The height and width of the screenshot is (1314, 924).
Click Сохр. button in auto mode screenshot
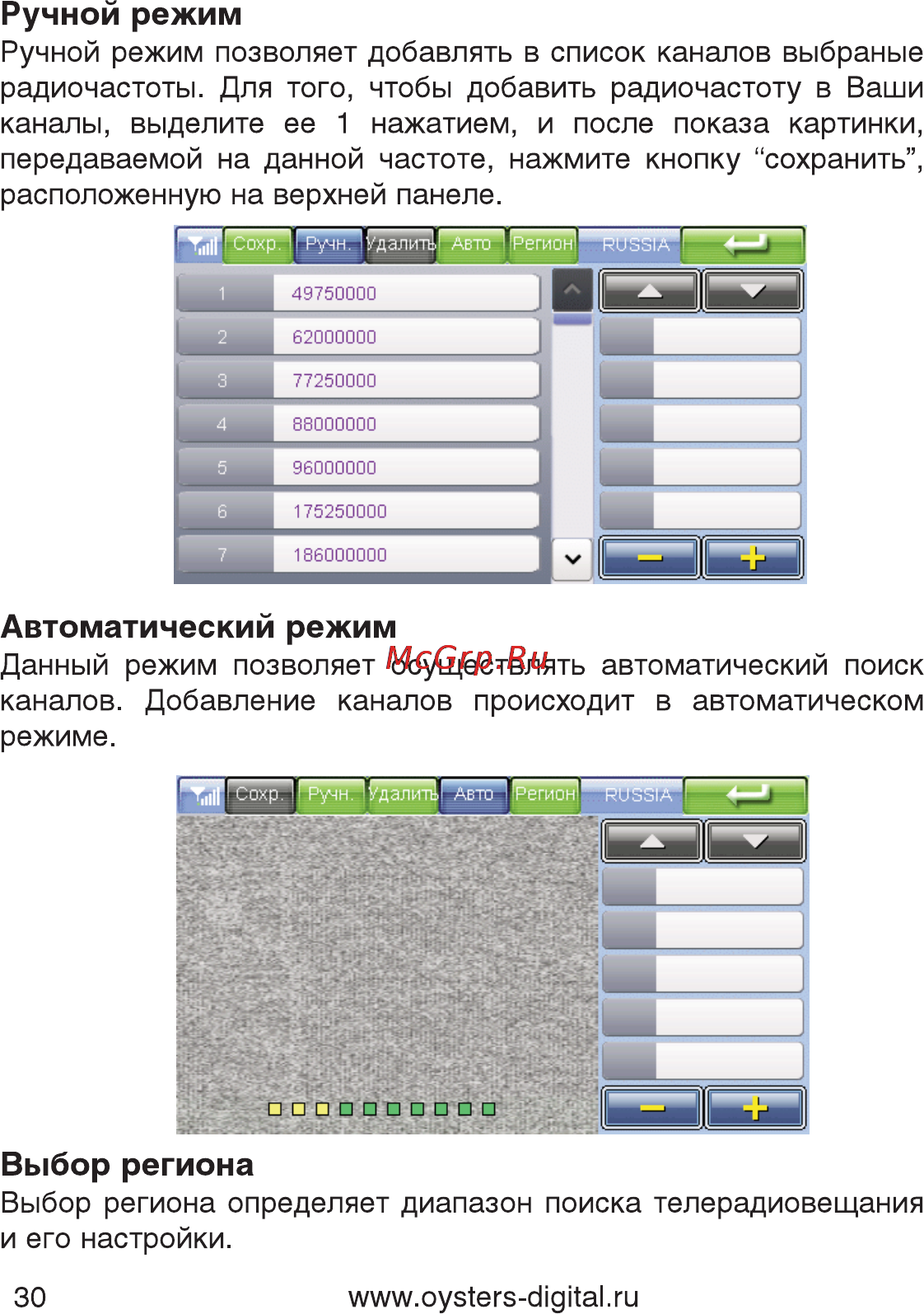pos(259,795)
